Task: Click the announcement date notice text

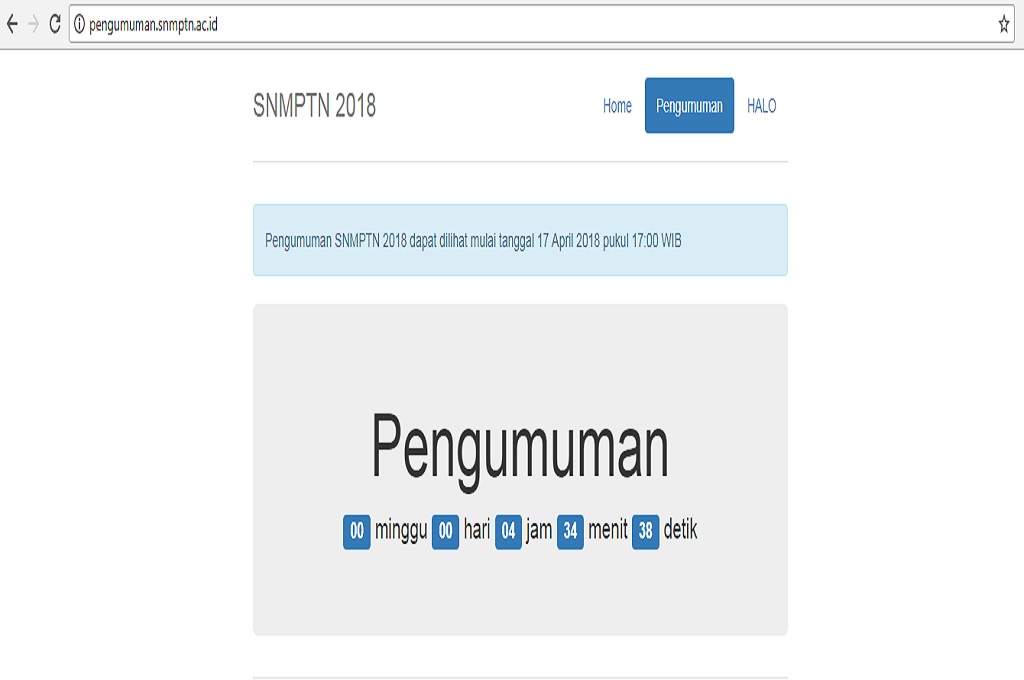Action: point(473,240)
